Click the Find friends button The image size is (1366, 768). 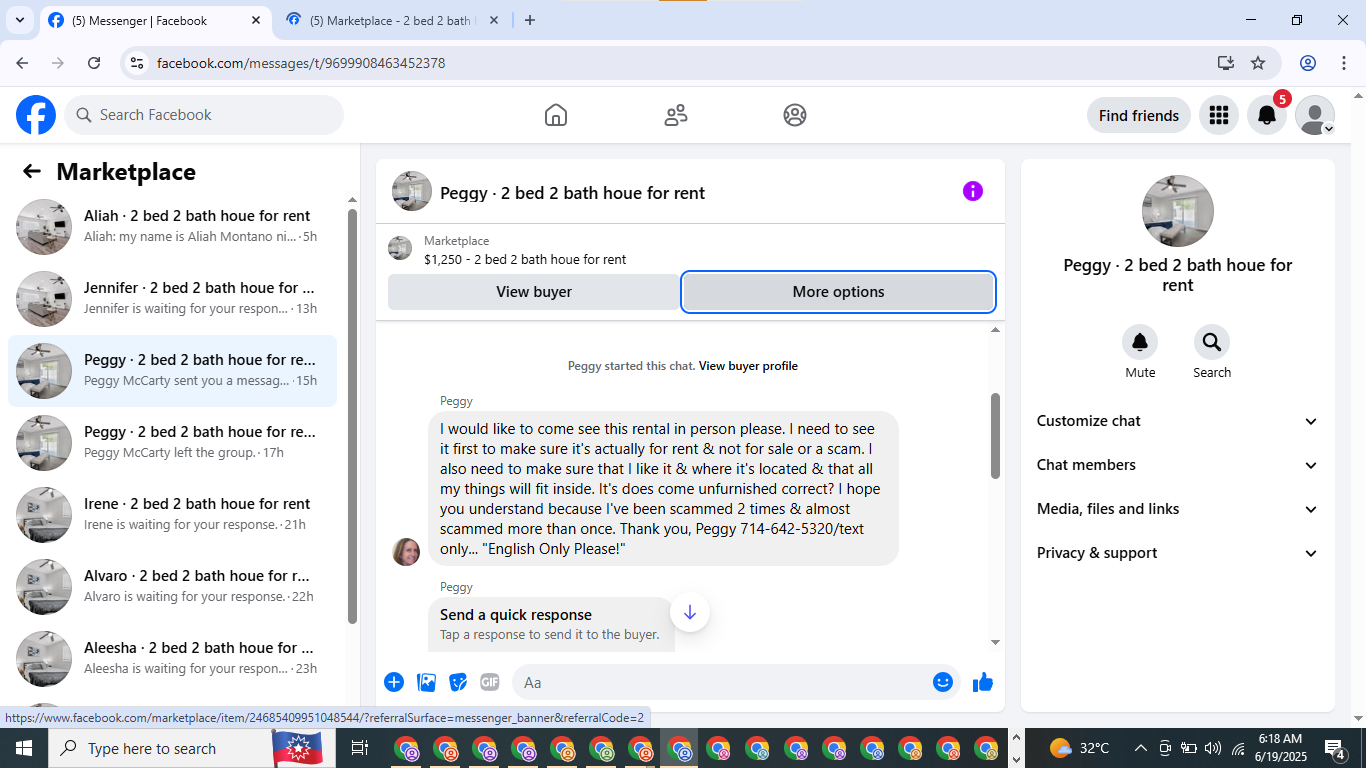[1139, 115]
